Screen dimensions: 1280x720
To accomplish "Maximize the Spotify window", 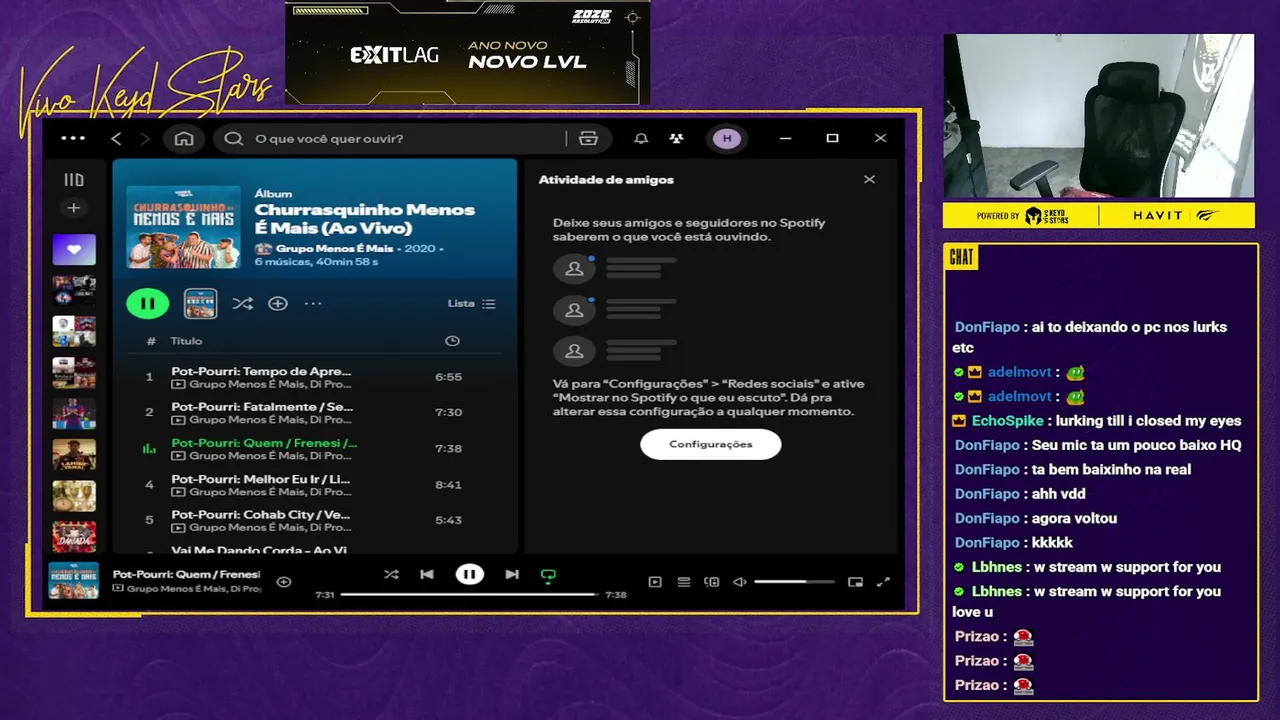I will [x=832, y=138].
